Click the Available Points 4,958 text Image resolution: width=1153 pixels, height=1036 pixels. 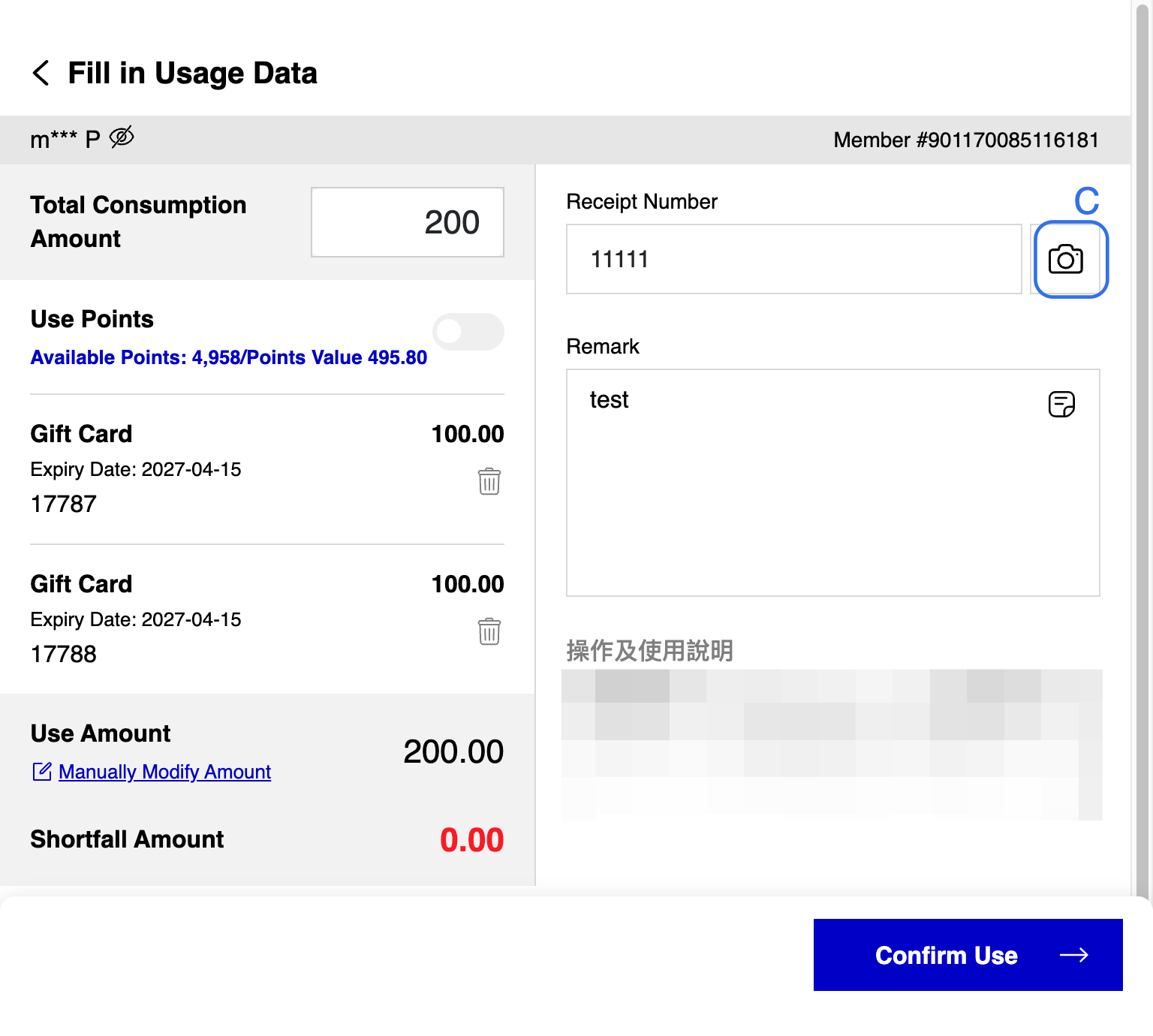(229, 357)
